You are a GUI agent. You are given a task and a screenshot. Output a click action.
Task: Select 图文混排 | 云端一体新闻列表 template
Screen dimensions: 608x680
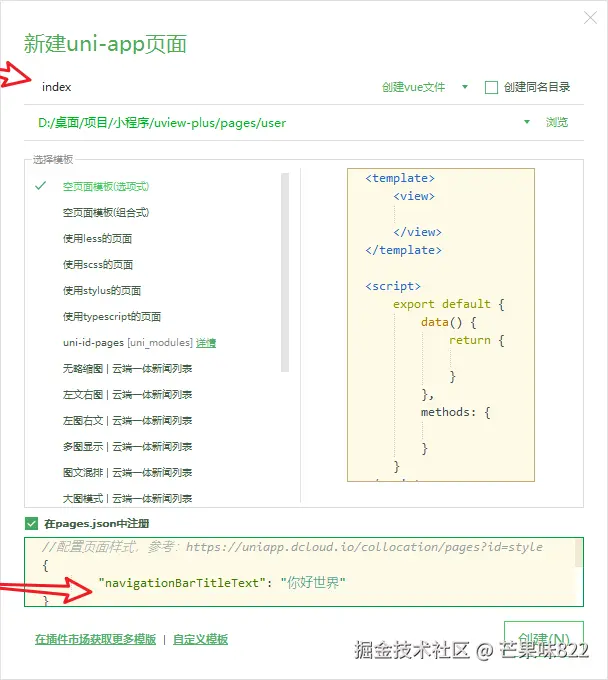[x=127, y=473]
